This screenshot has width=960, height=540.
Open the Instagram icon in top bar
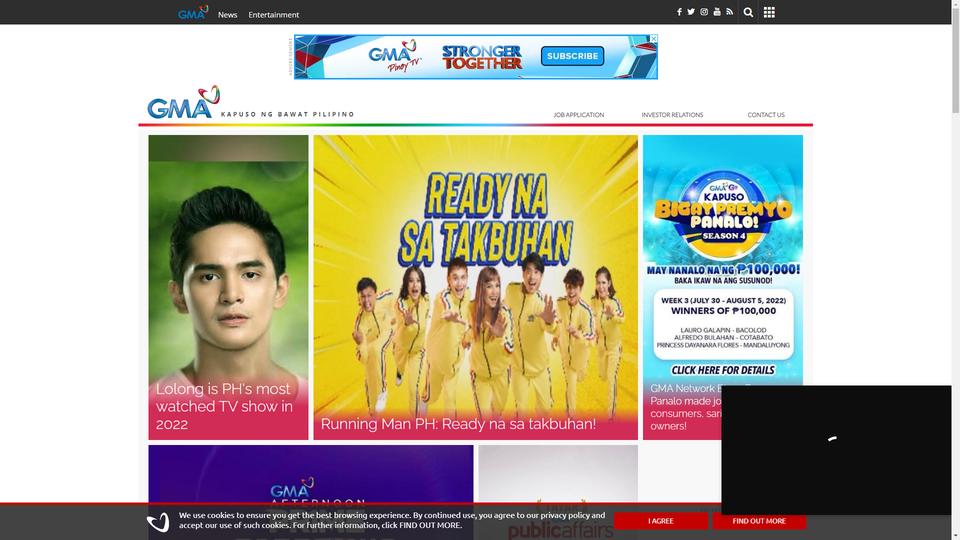704,12
